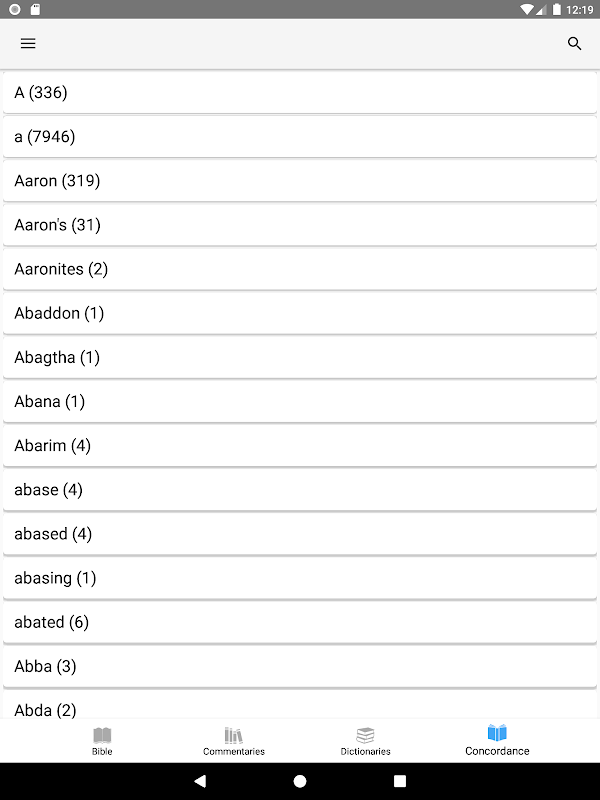Open the entry "Aaron (319)"
This screenshot has width=600, height=800.
(x=300, y=181)
